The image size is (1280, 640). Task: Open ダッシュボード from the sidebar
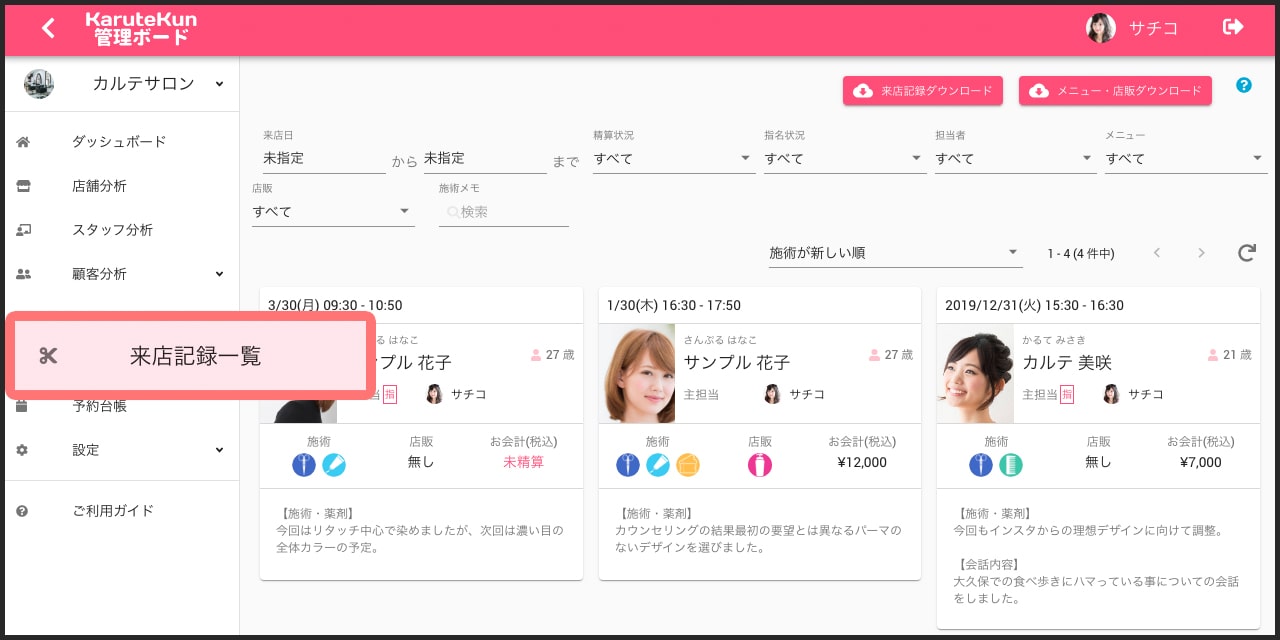pyautogui.click(x=119, y=142)
